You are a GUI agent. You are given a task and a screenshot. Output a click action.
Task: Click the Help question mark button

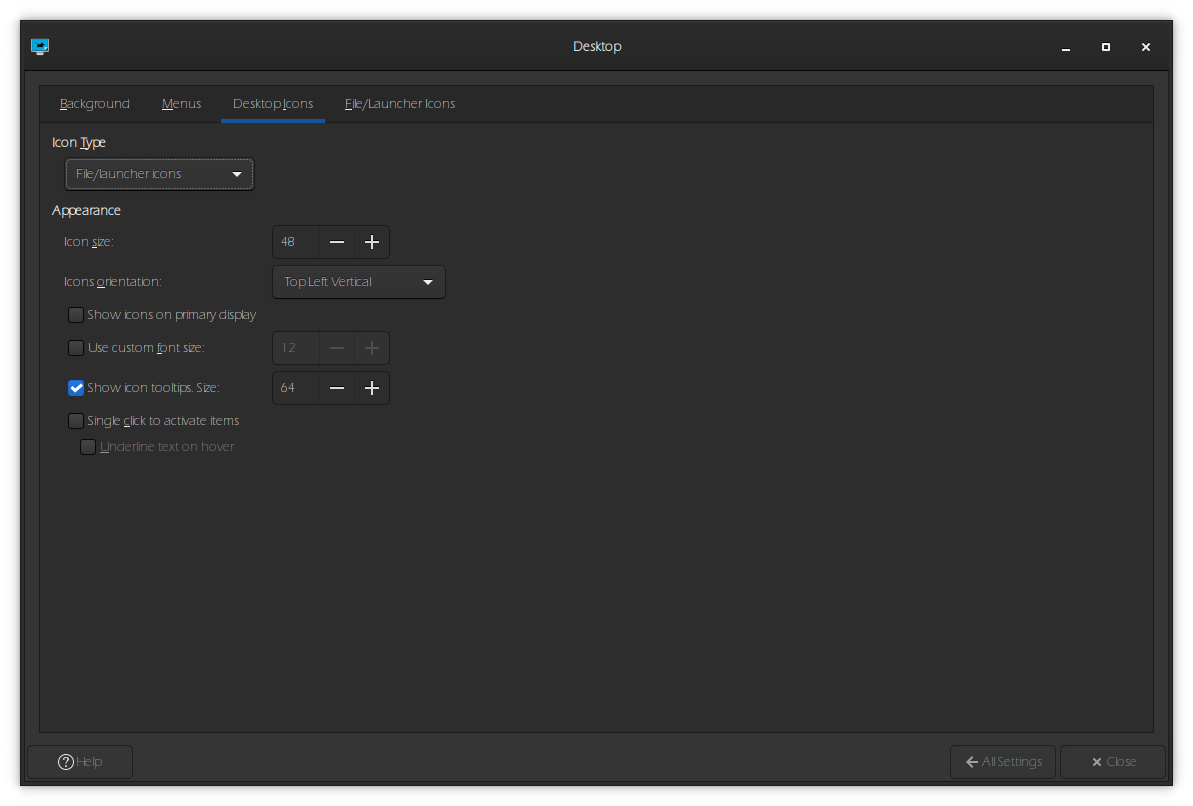pos(80,762)
